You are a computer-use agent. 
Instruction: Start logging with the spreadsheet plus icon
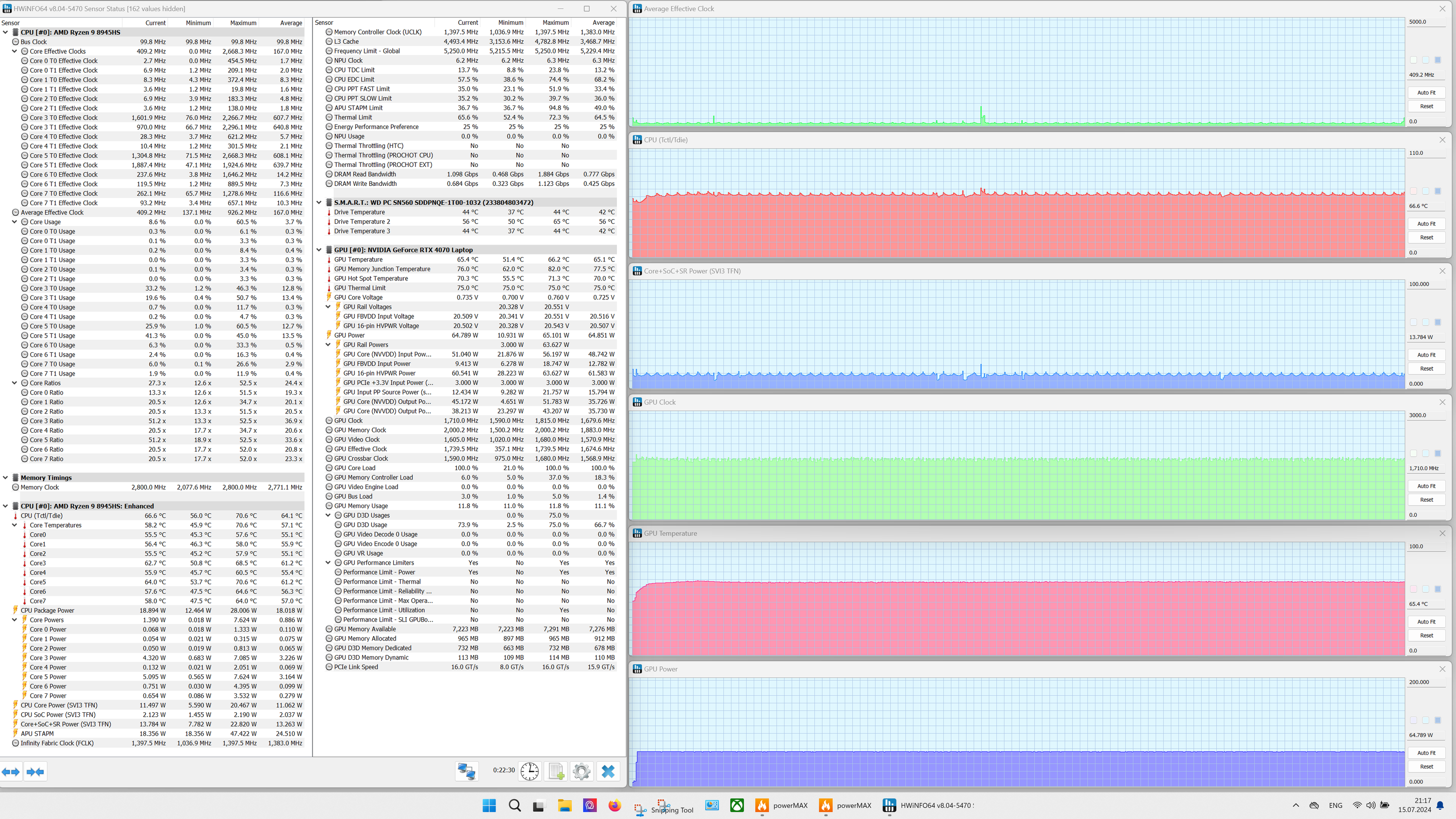[556, 771]
